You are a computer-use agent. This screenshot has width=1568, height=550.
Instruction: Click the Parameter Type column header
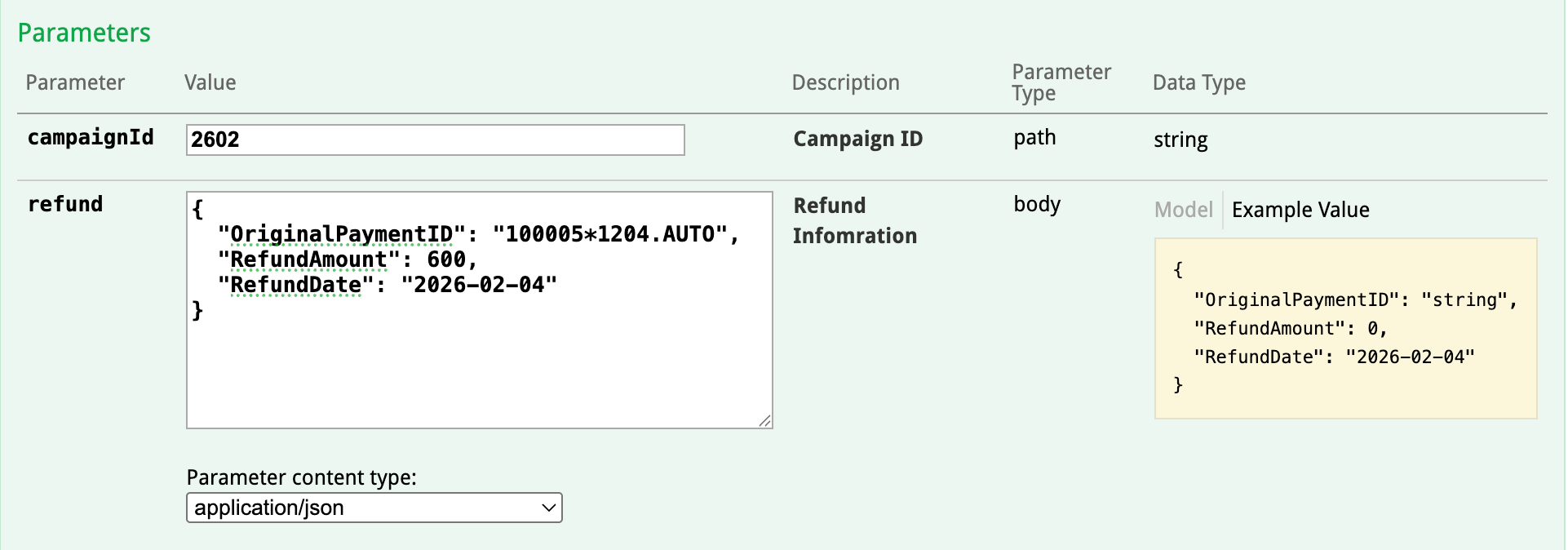point(1061,82)
